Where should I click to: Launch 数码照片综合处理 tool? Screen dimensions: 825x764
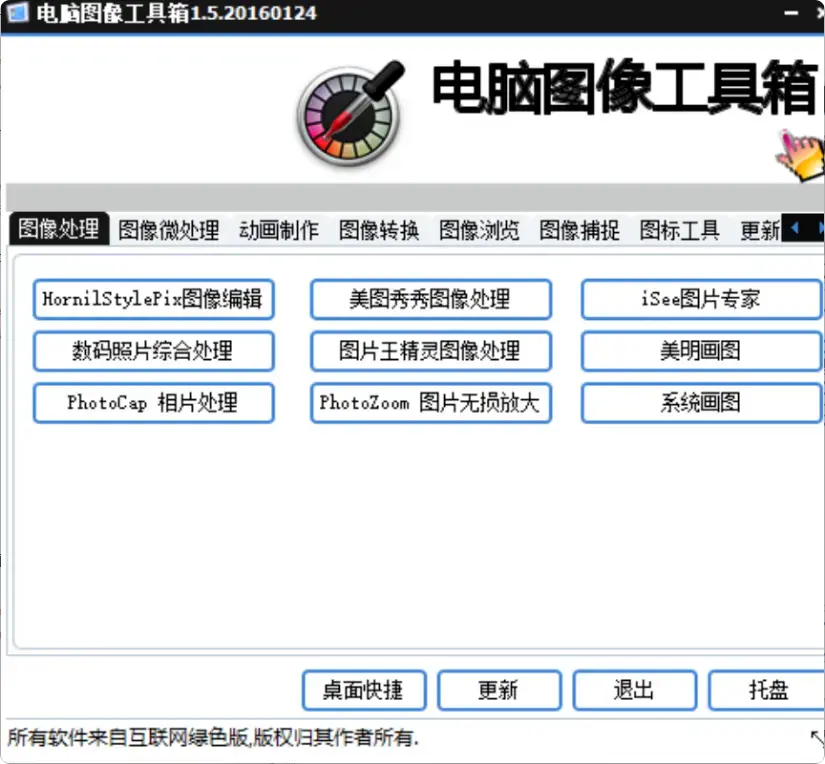(x=154, y=351)
